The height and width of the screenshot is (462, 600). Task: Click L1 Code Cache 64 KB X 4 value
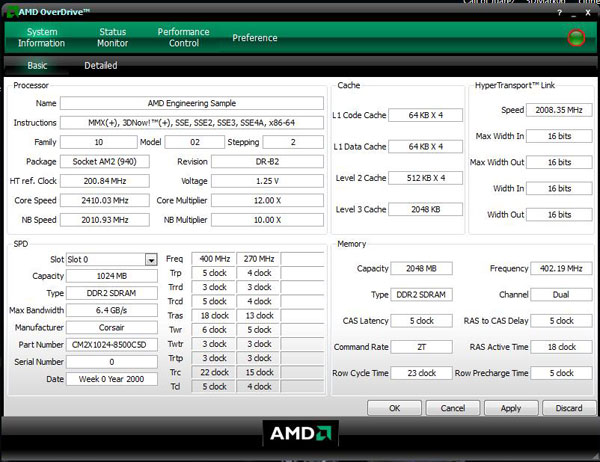click(426, 115)
